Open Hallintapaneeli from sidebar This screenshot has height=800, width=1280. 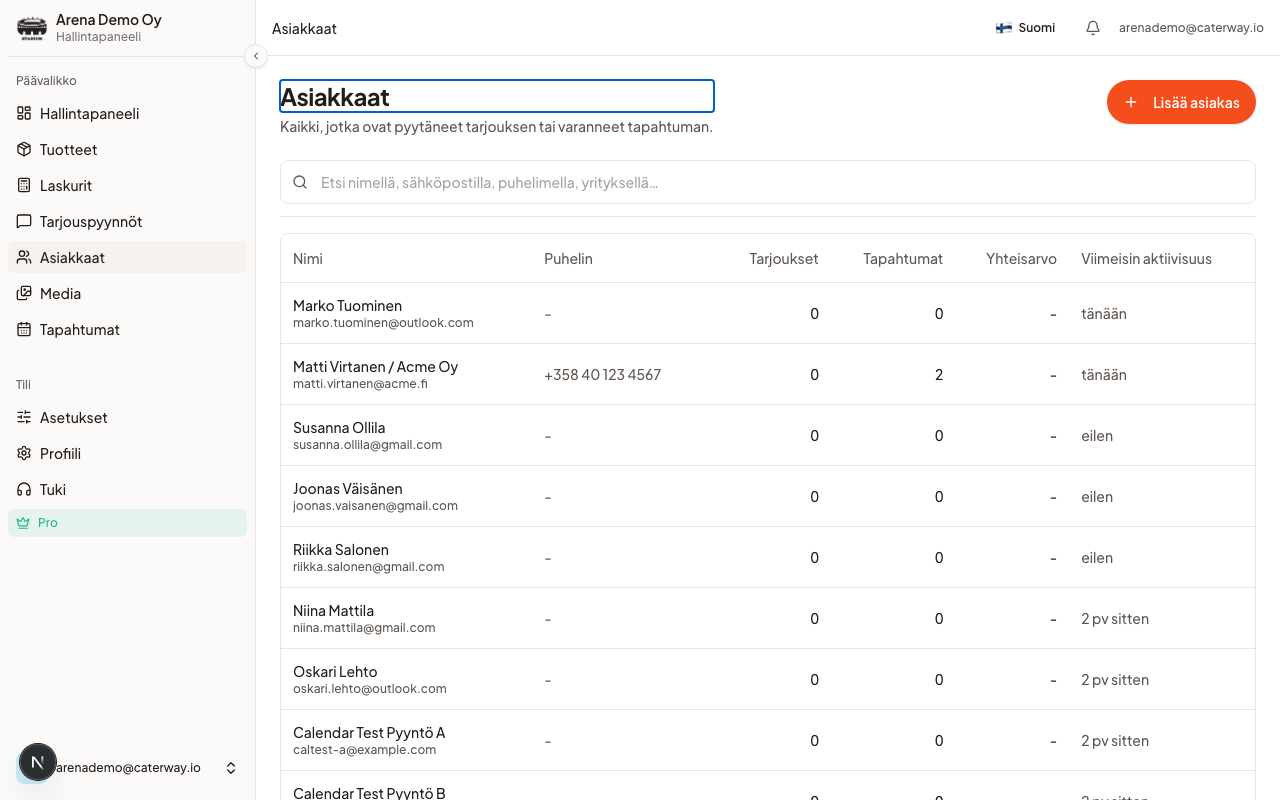(x=127, y=114)
